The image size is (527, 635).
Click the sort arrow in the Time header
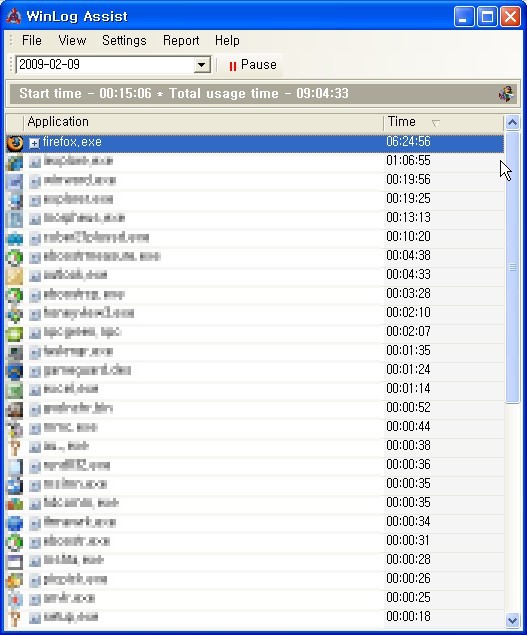click(x=435, y=123)
